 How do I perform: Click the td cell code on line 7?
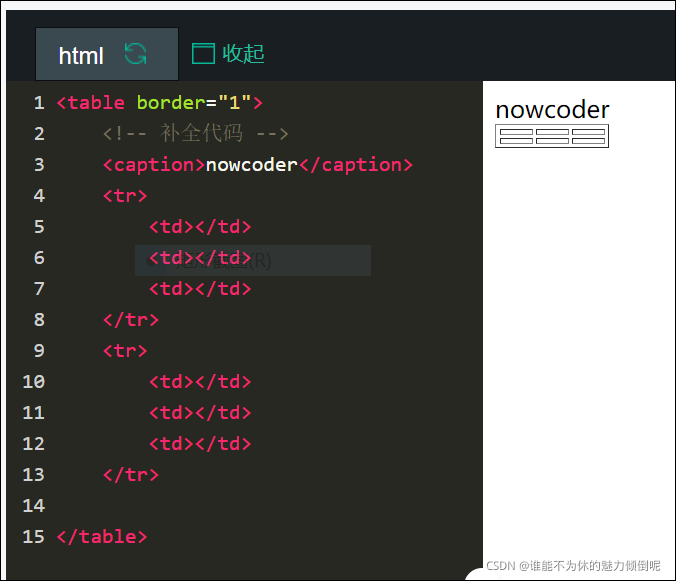point(200,289)
